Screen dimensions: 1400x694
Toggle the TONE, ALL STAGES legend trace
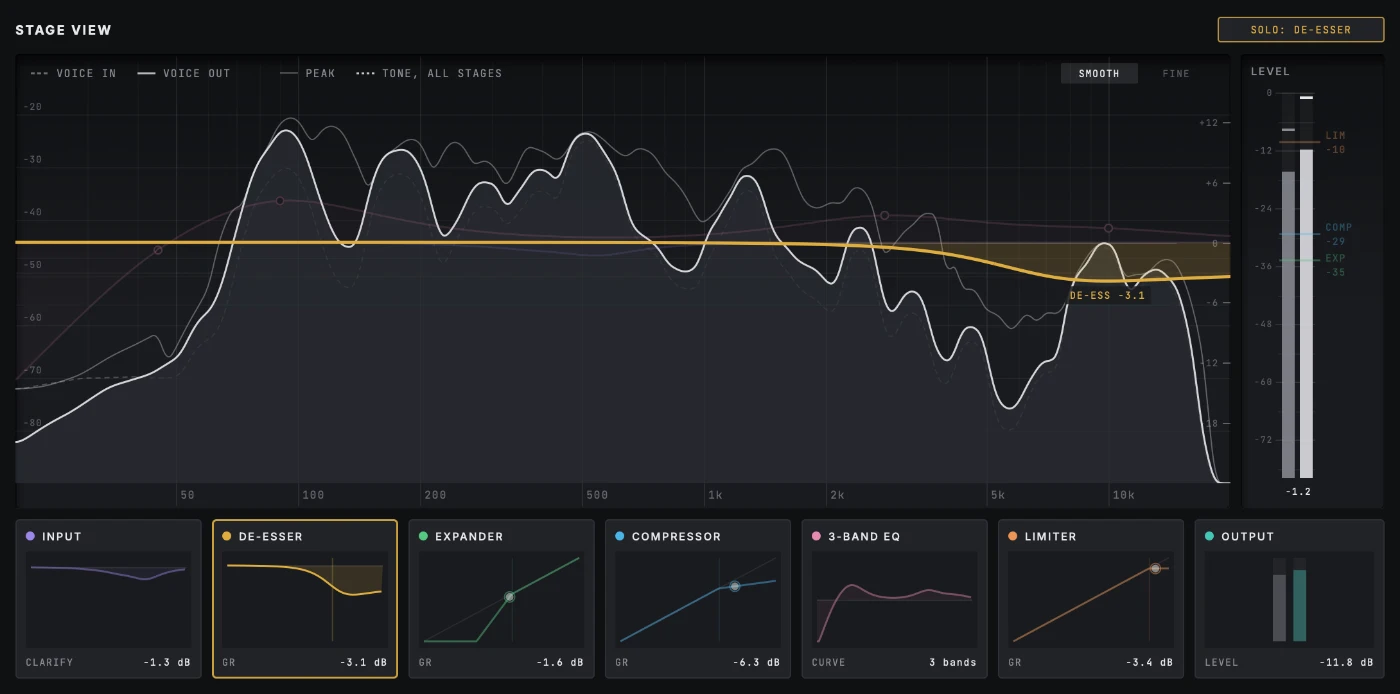pos(429,73)
